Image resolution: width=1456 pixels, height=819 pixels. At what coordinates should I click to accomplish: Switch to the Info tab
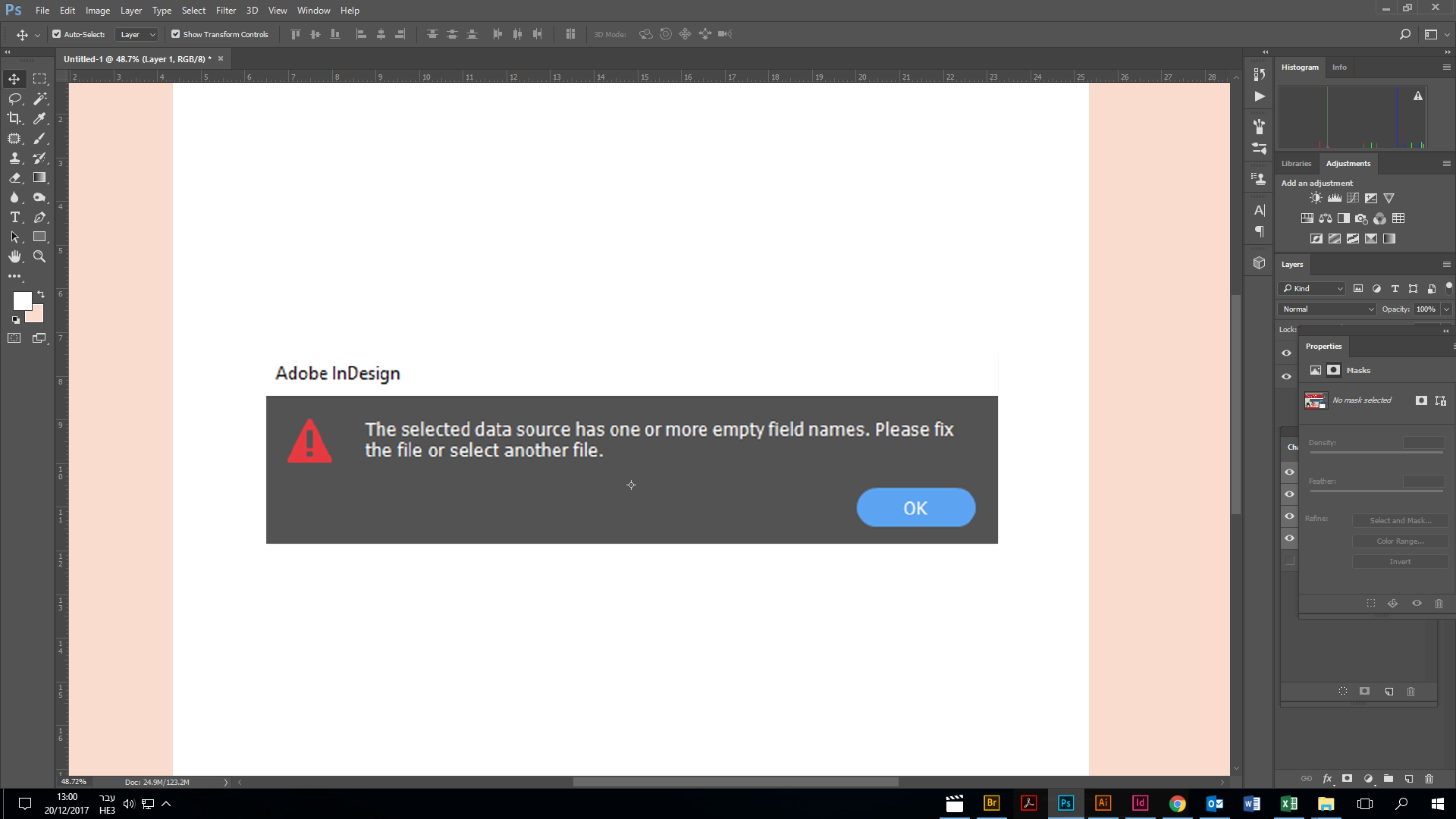click(x=1339, y=67)
